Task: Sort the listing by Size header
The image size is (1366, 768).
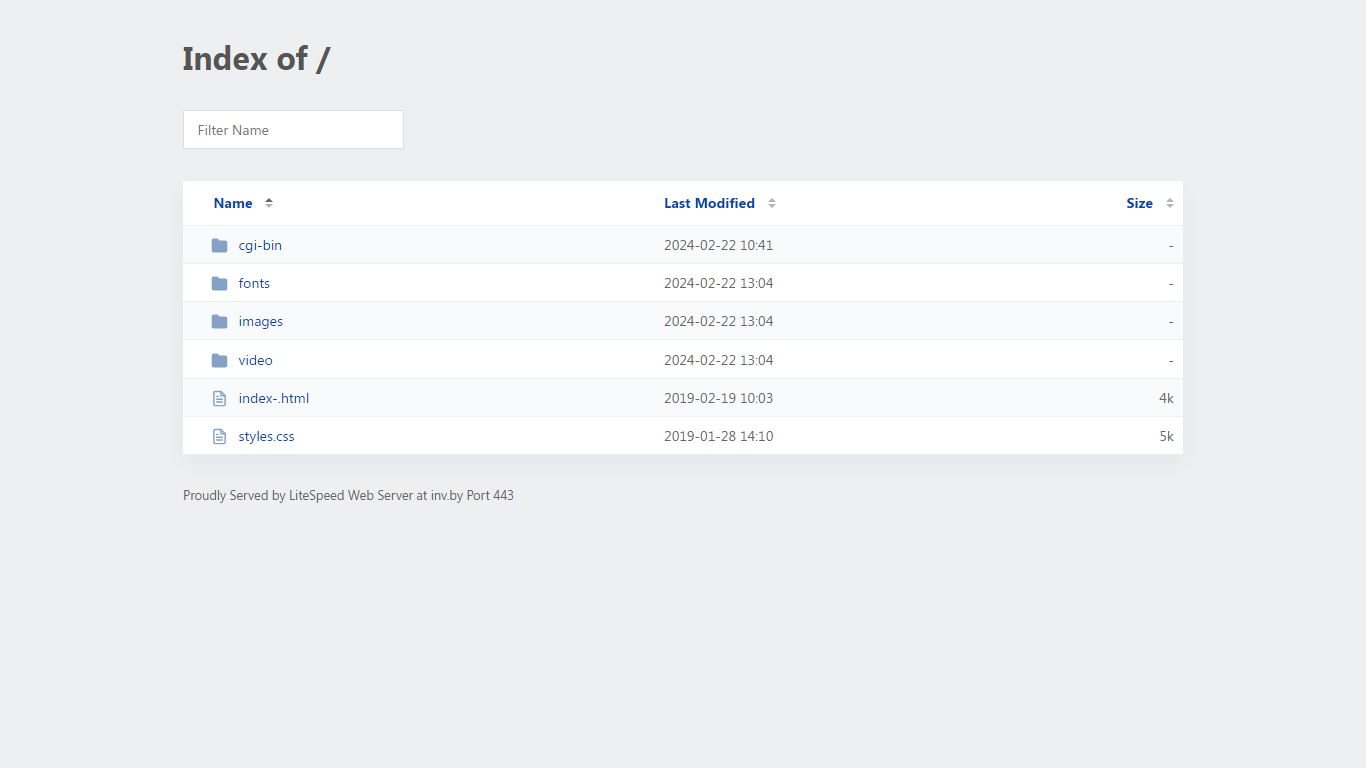Action: tap(1139, 203)
